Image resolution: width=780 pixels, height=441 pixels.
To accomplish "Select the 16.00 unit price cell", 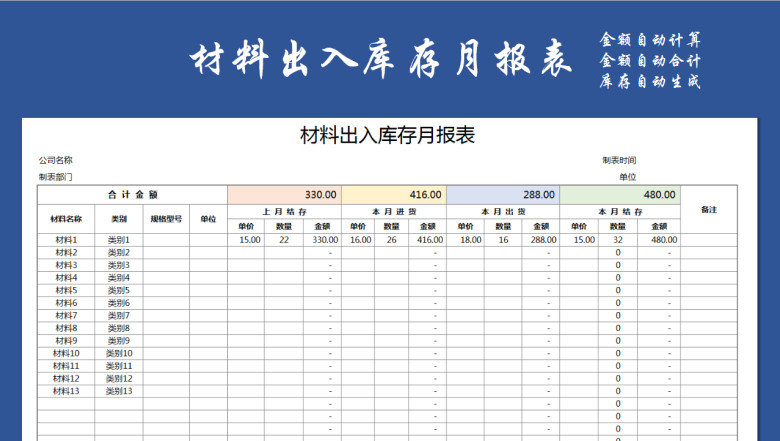I will click(x=358, y=240).
